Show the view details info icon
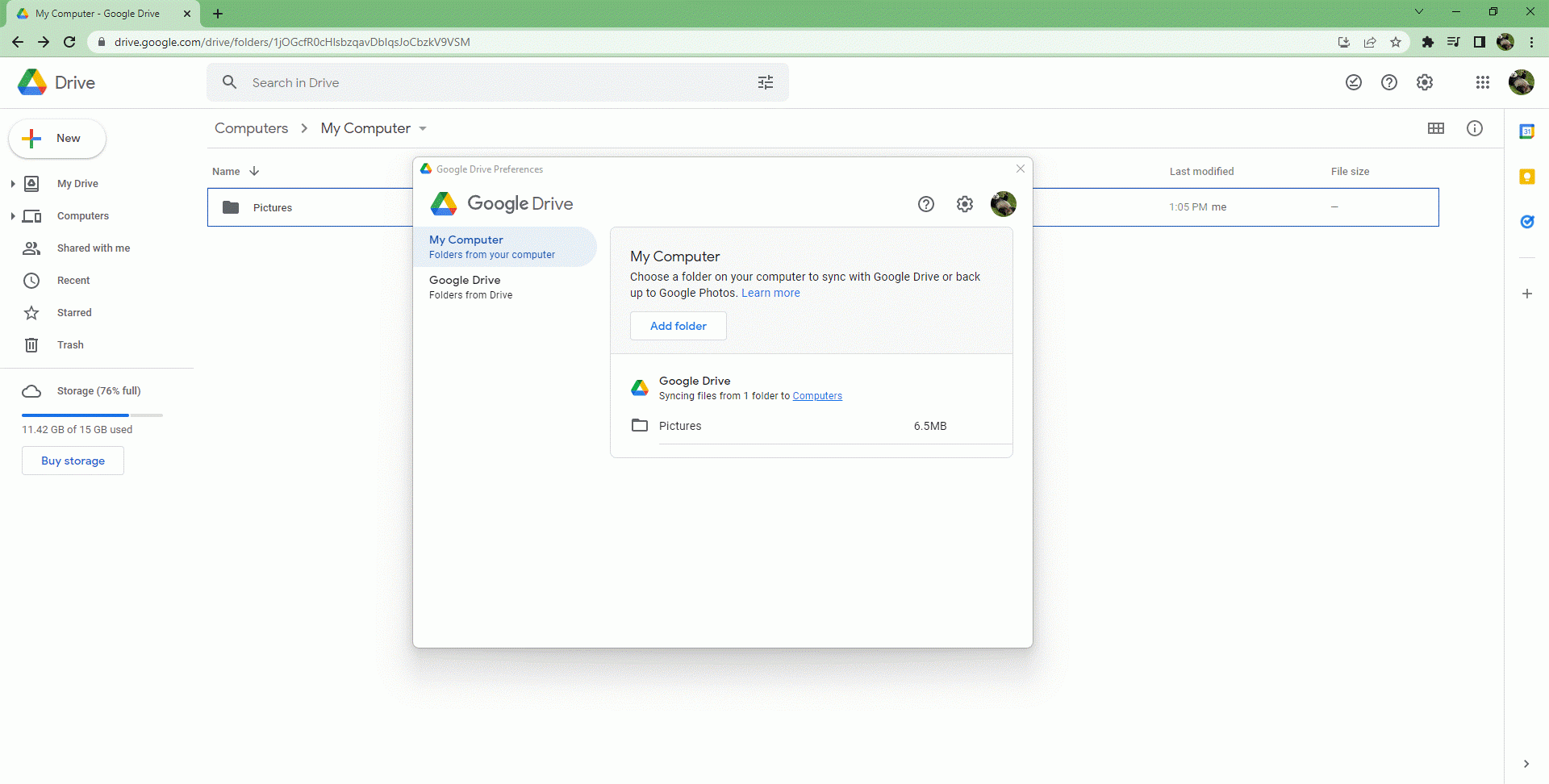The height and width of the screenshot is (784, 1549). [1474, 128]
